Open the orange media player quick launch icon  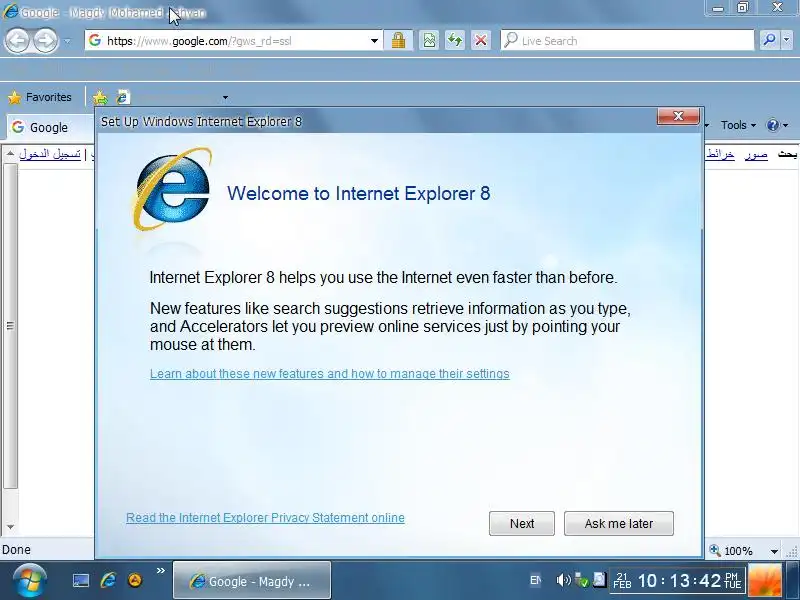[135, 581]
